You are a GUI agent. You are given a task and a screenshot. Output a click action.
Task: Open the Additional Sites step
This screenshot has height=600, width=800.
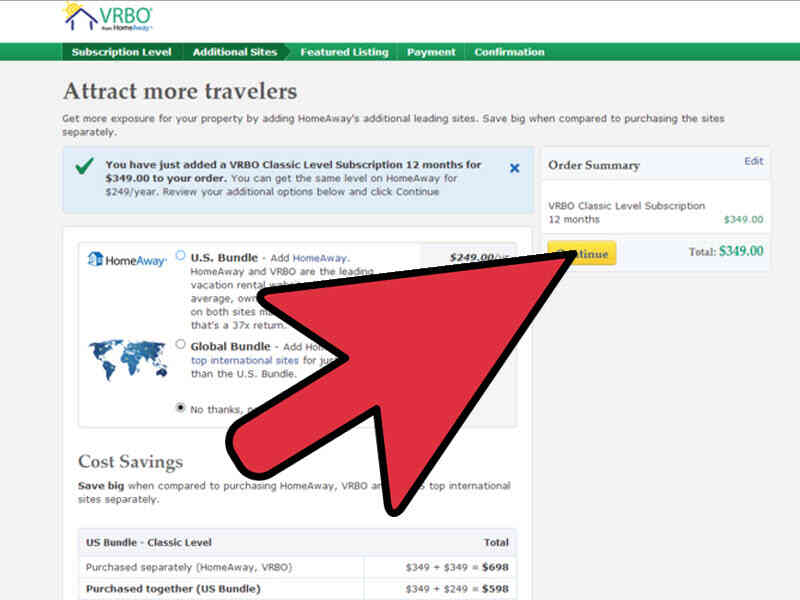pos(235,52)
